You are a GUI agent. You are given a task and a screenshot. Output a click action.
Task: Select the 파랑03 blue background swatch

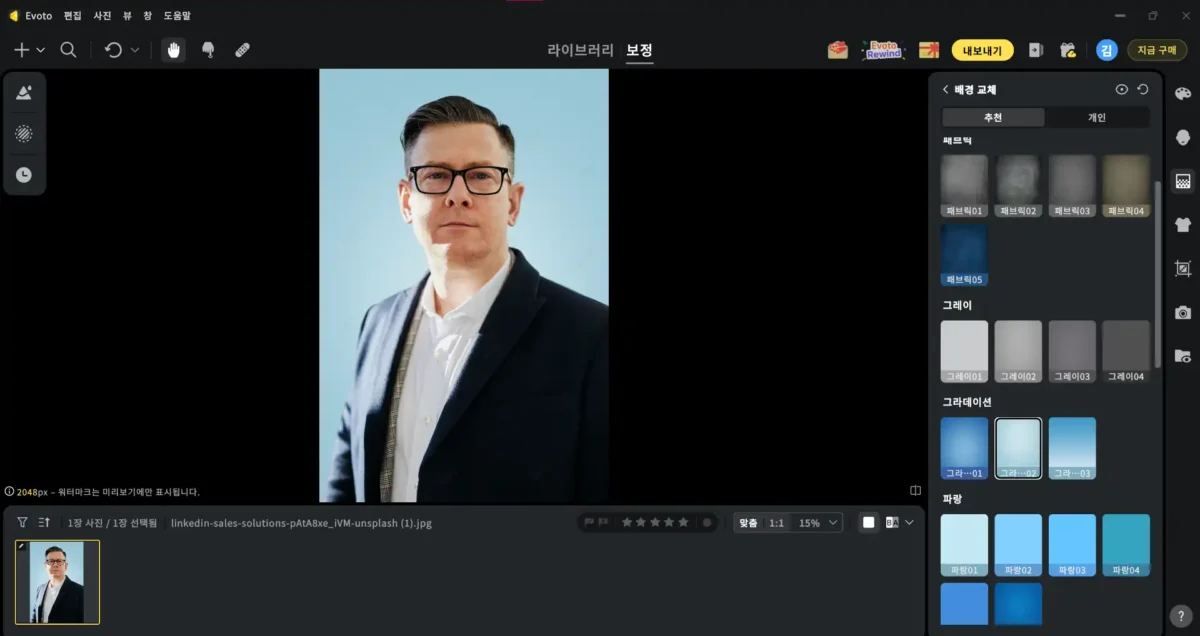1072,545
